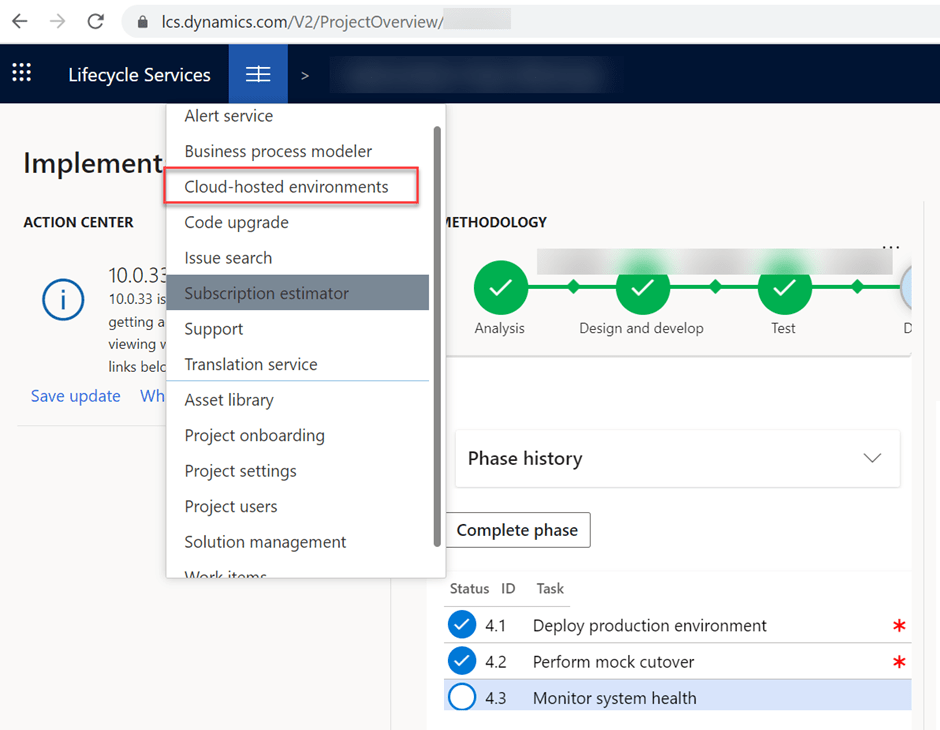
Task: Toggle the Lifecycle Services hamburger menu
Action: (x=258, y=74)
